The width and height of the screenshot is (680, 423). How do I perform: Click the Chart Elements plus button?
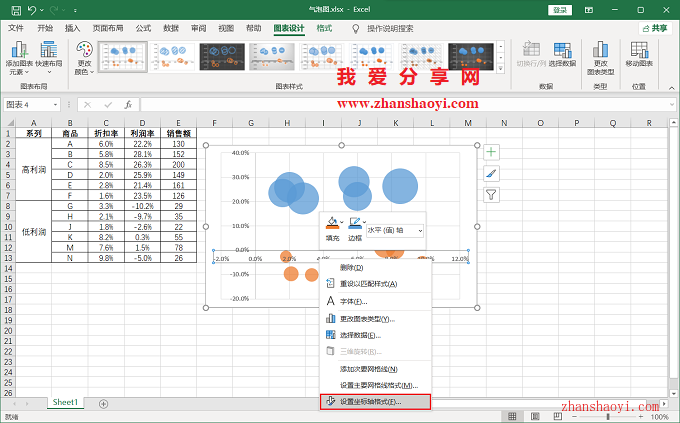(491, 152)
